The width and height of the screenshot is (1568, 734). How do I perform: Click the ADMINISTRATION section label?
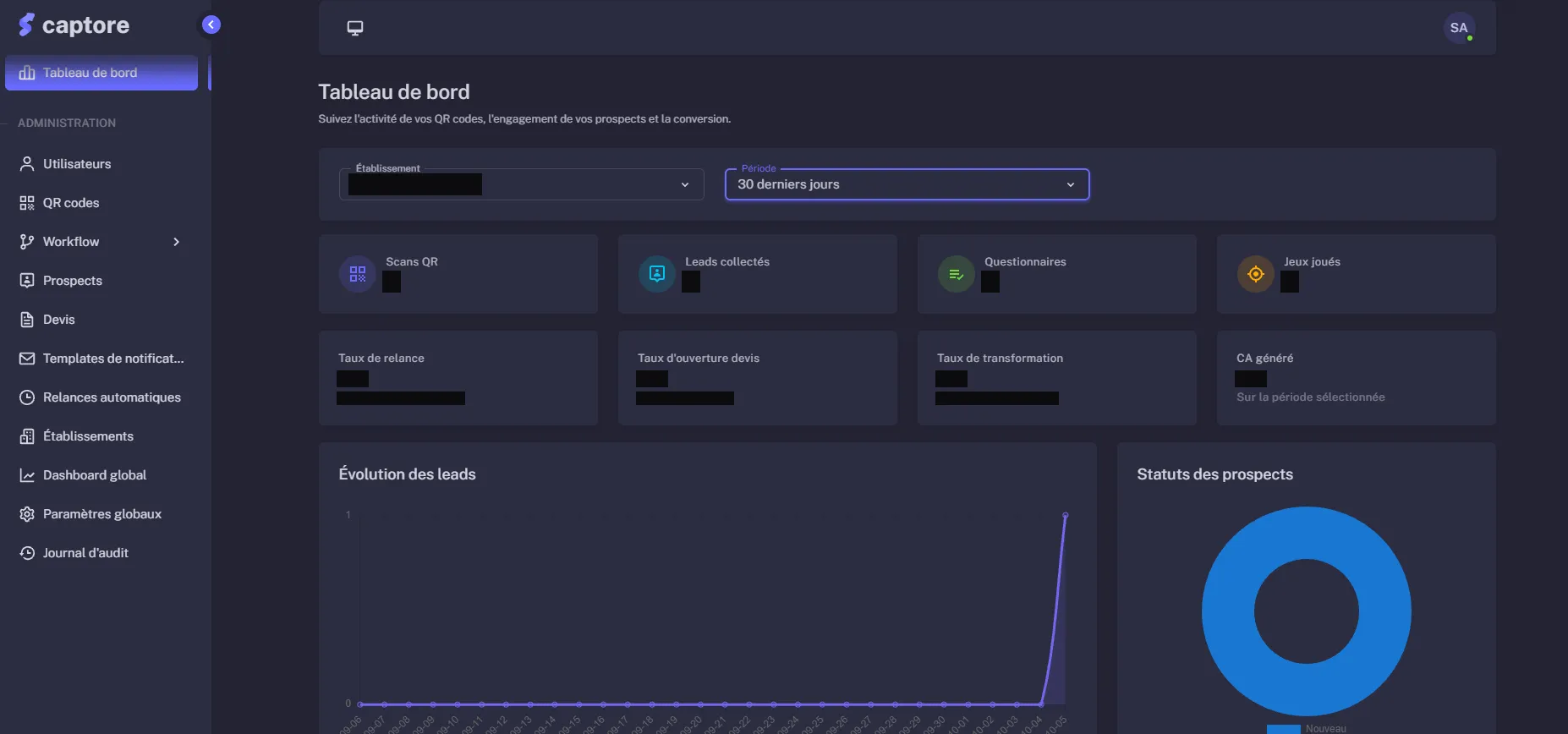pyautogui.click(x=67, y=123)
